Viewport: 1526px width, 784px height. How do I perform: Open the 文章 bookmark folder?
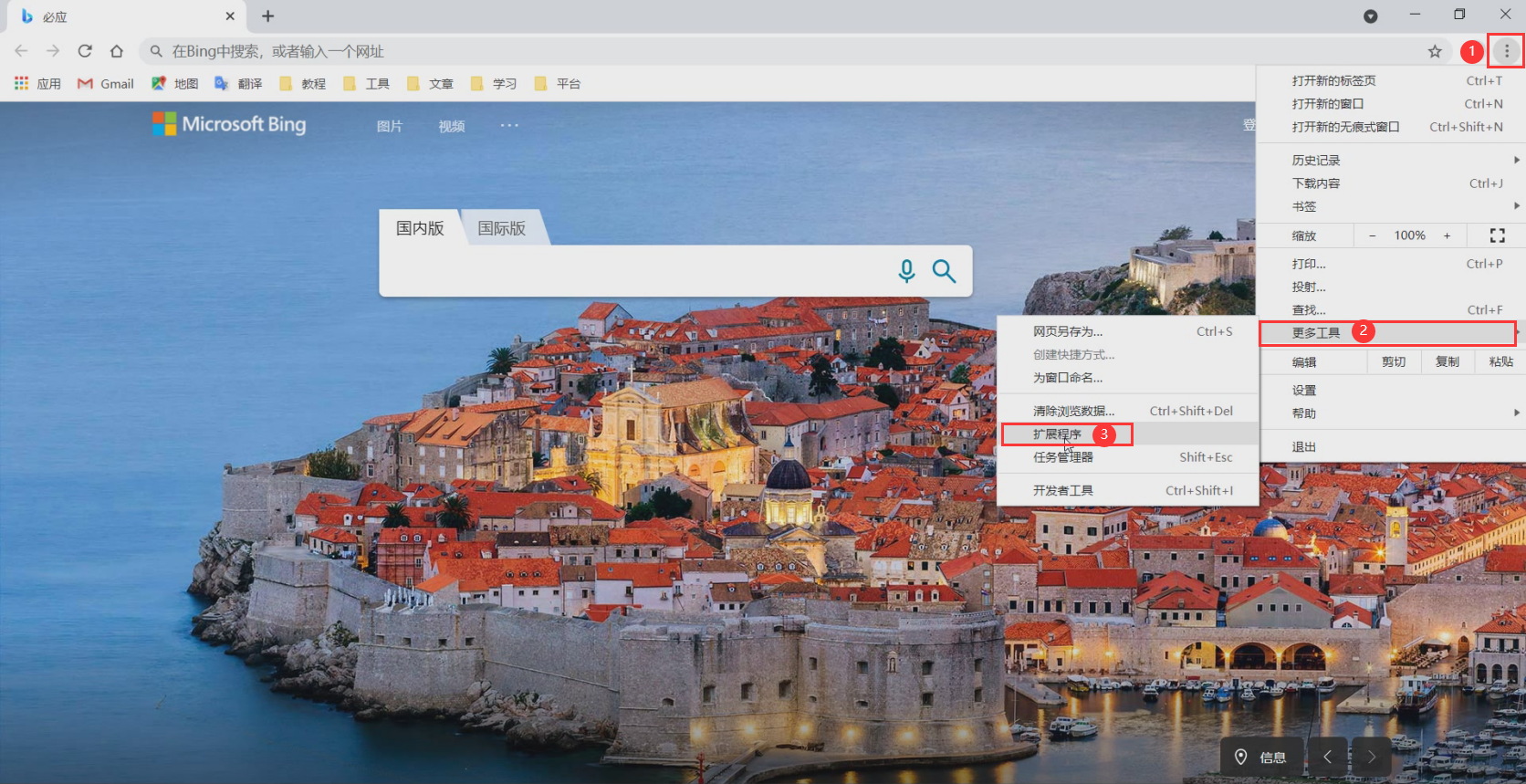coord(430,83)
